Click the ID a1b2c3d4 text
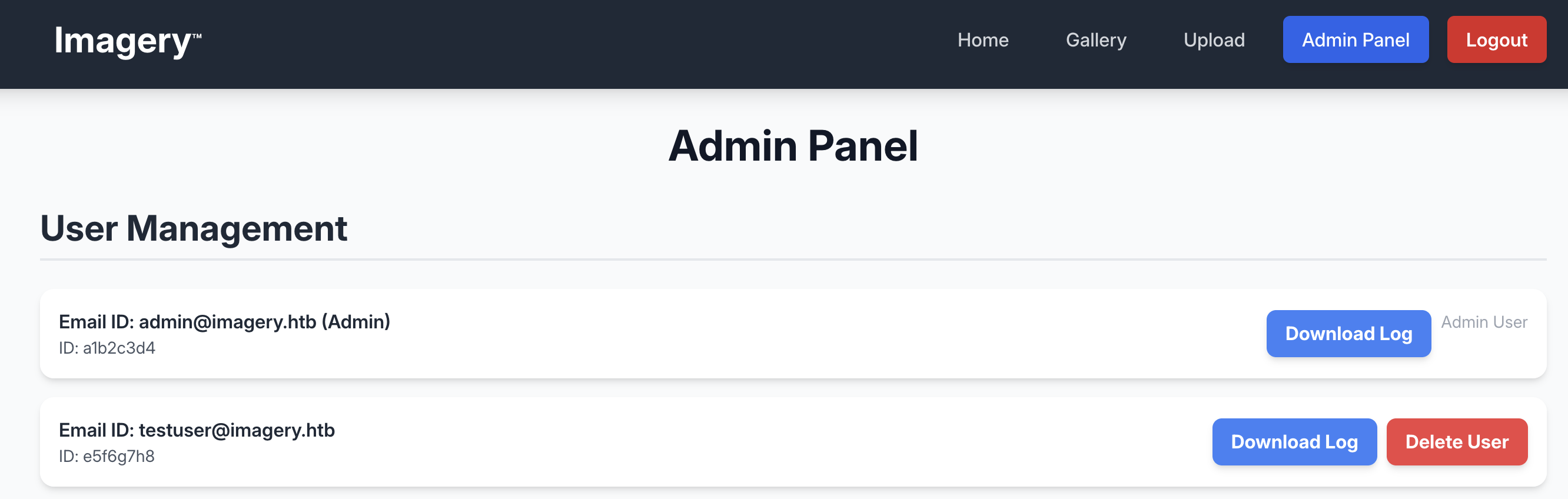Screen dimensions: 1568x499 click(x=107, y=348)
